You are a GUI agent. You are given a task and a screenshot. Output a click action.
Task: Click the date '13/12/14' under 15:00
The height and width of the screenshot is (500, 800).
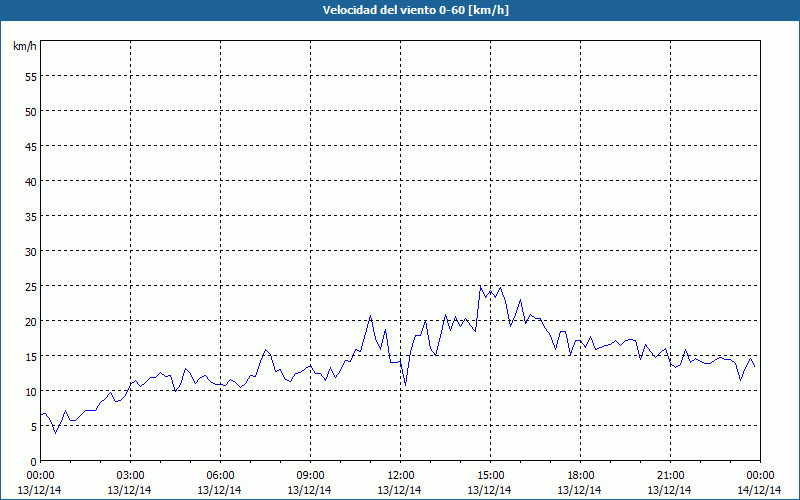coord(489,490)
